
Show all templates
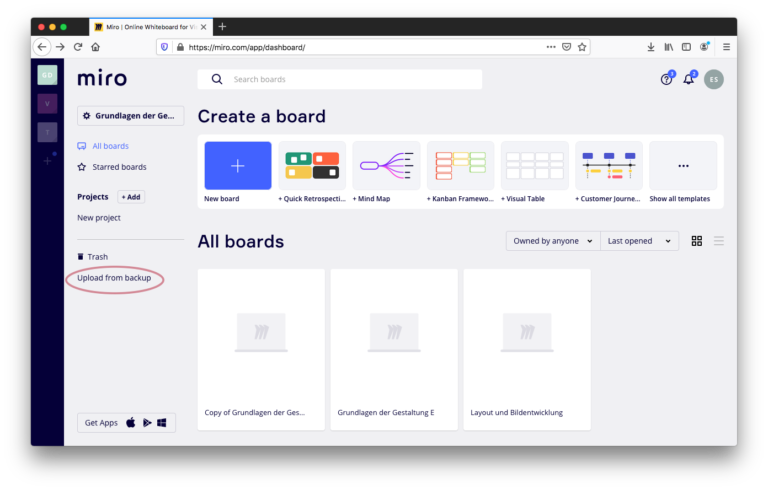coord(683,166)
